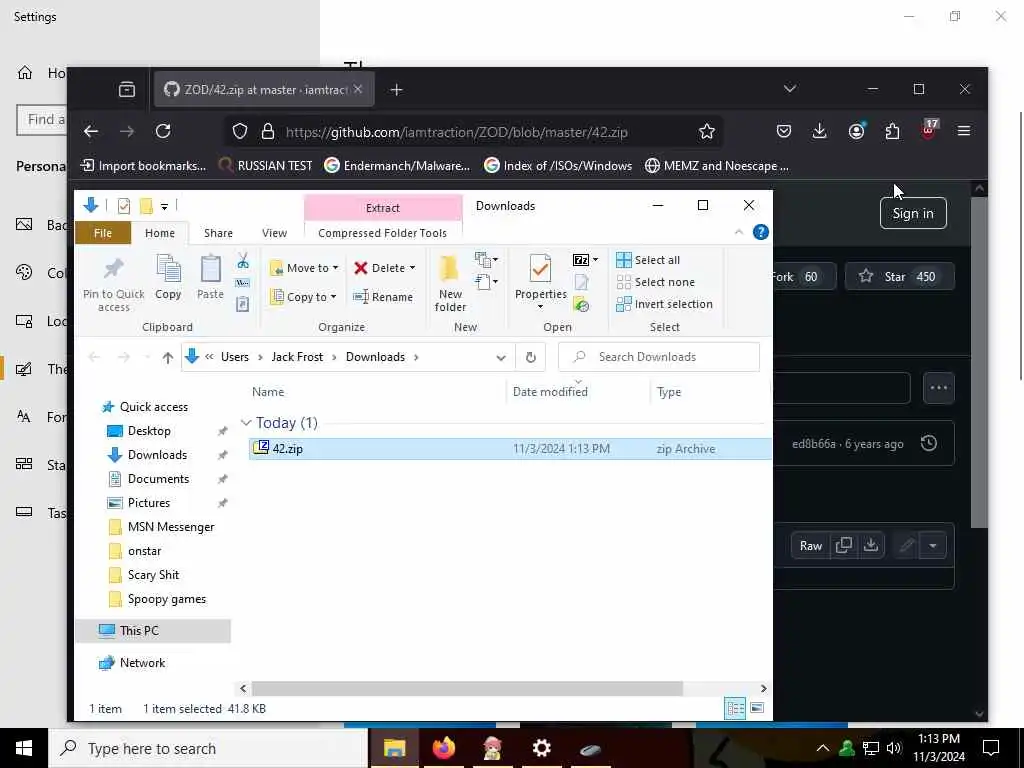The image size is (1024, 768).
Task: Open the Firefox extensions puzzle icon
Action: 892,131
